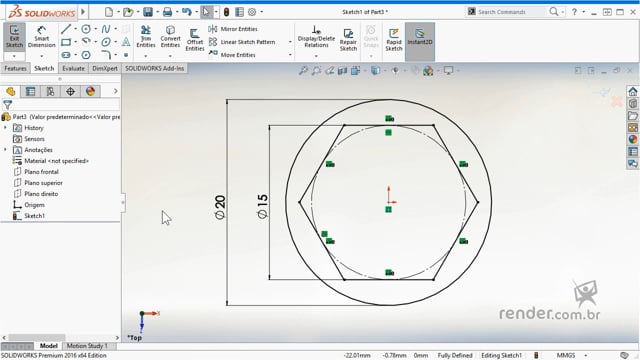The image size is (640, 360).
Task: Open the Convert Entities dropdown arrow
Action: (x=170, y=56)
